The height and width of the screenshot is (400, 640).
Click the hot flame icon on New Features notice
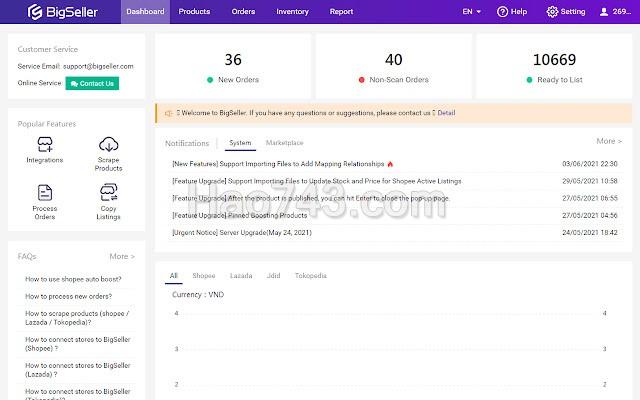pos(390,164)
